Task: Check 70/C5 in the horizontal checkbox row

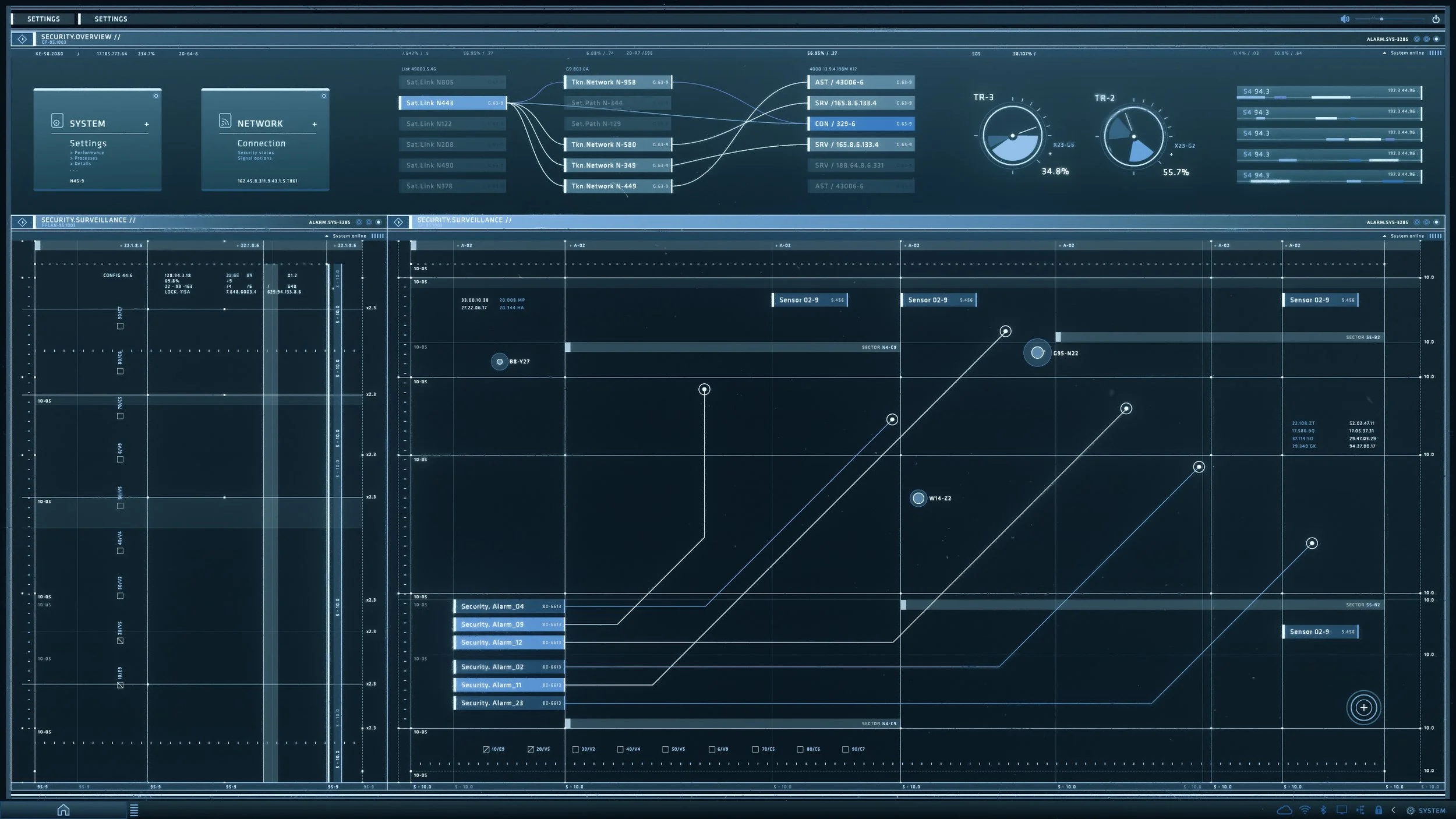Action: 755,749
